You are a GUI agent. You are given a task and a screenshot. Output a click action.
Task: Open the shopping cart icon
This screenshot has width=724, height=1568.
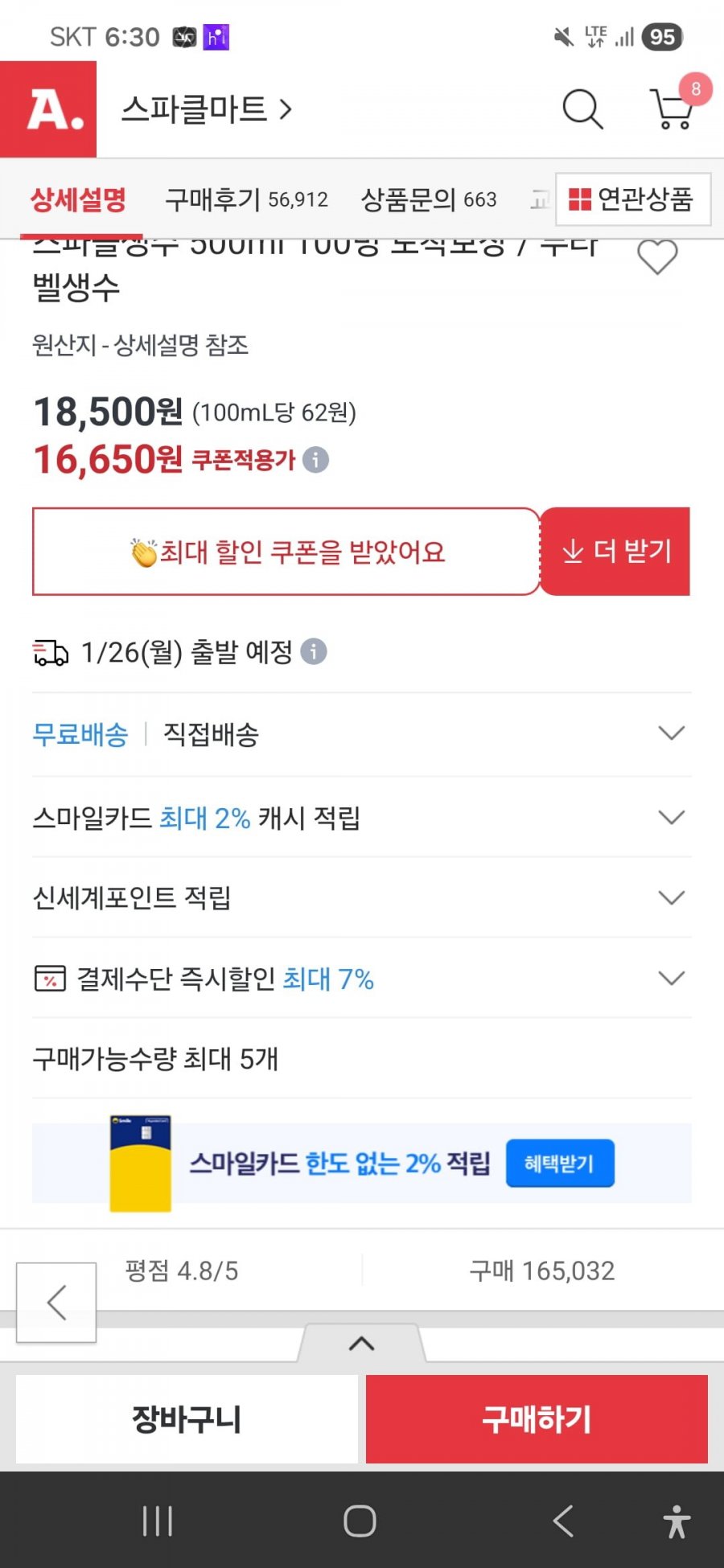(x=672, y=109)
